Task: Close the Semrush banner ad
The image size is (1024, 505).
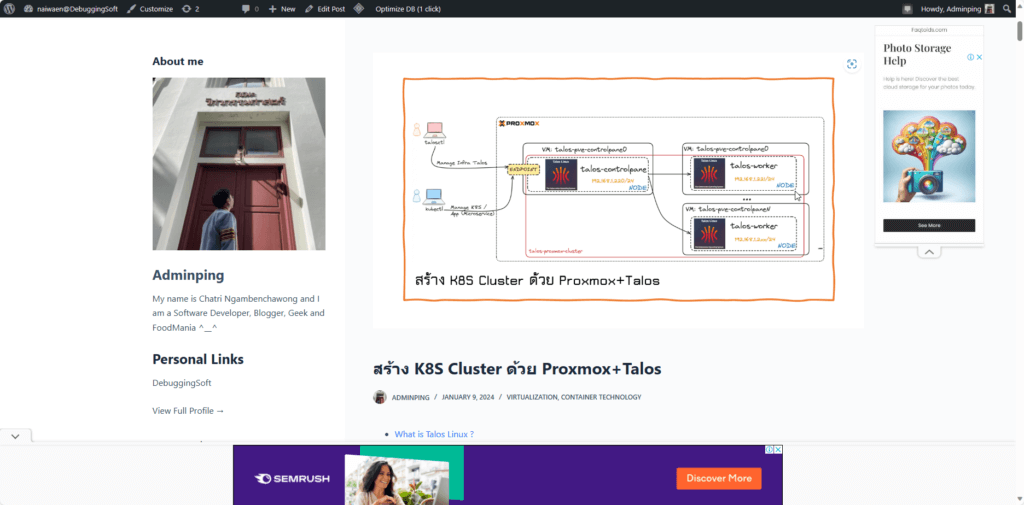Action: [x=778, y=449]
